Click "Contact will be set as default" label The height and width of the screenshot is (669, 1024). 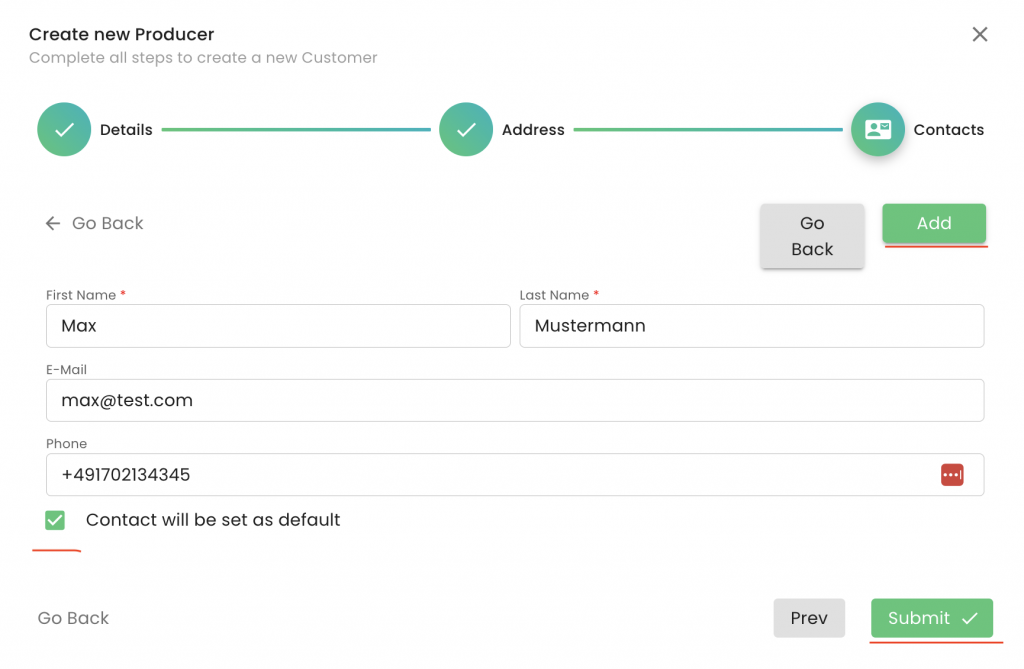pyautogui.click(x=213, y=520)
